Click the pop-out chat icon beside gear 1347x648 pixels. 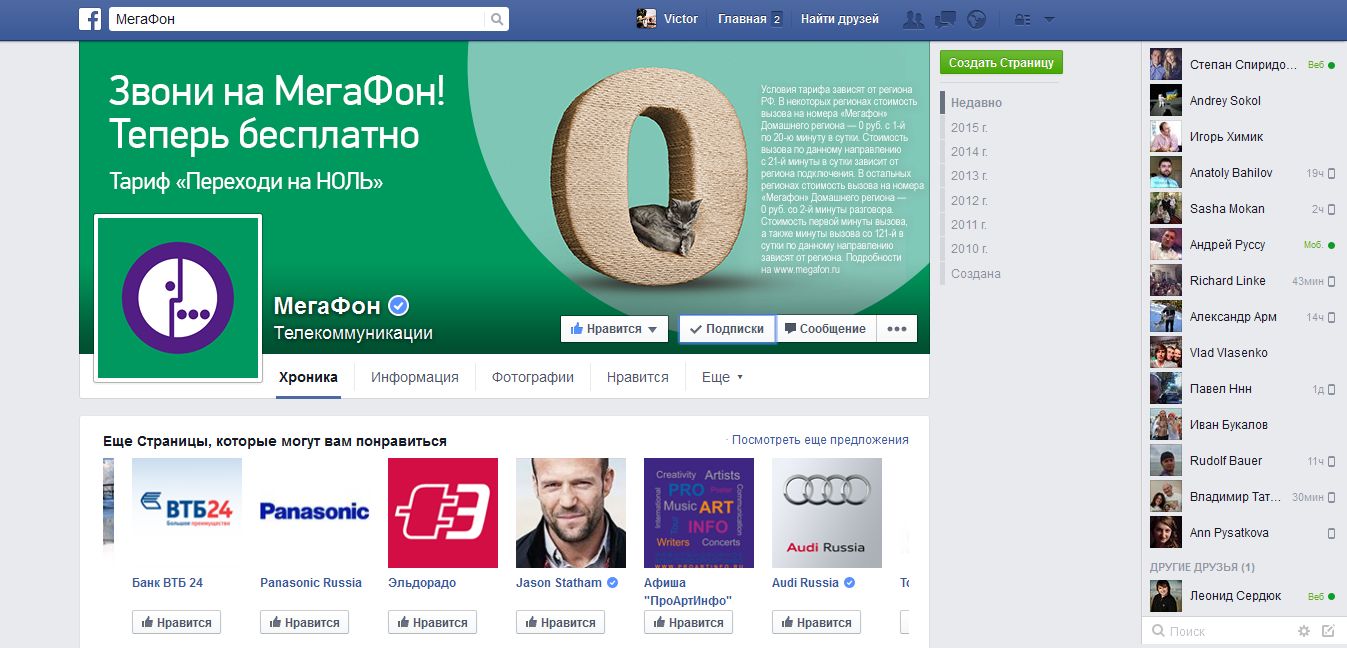[x=1328, y=631]
